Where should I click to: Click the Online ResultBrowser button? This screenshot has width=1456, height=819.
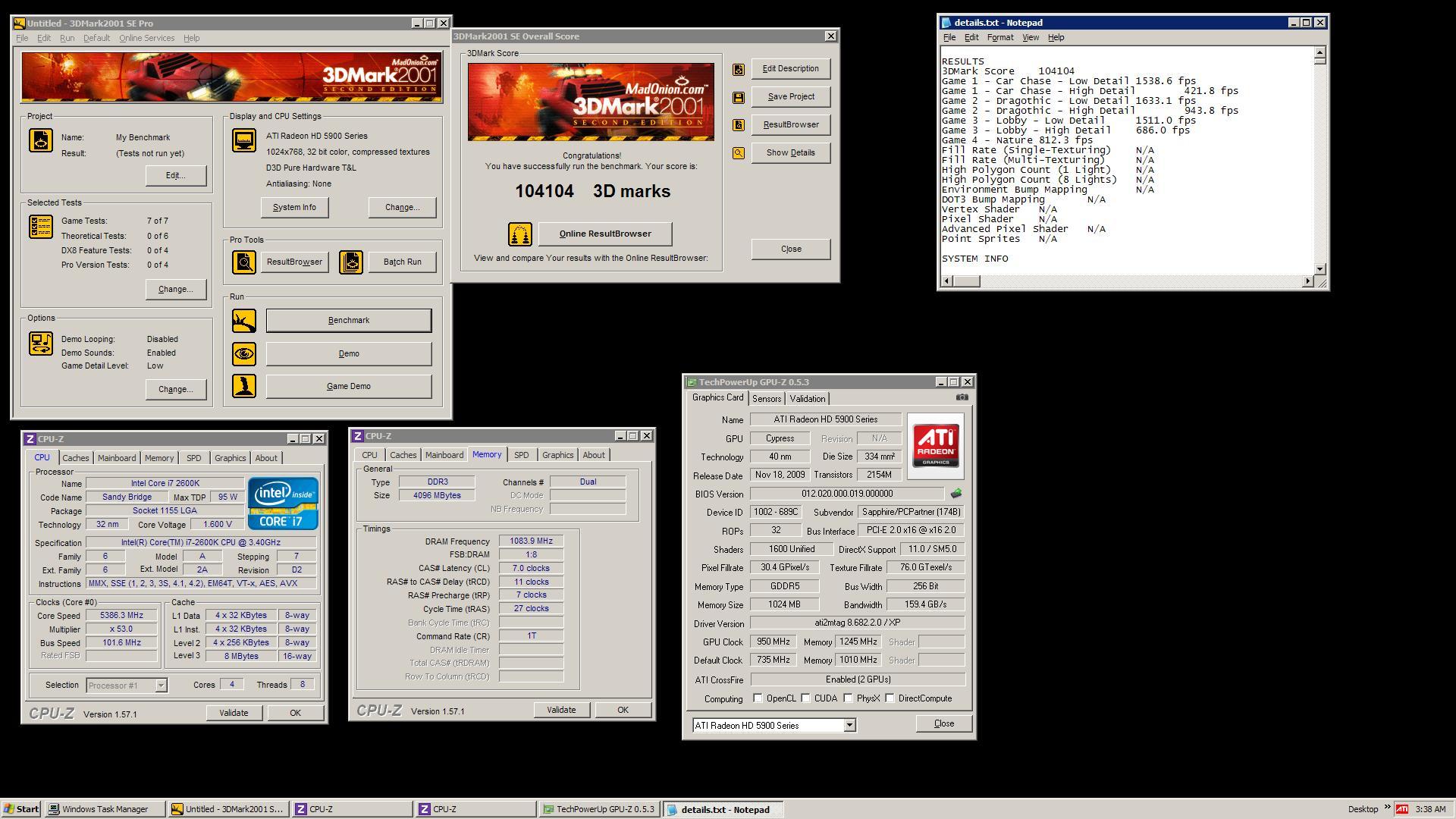pyautogui.click(x=605, y=234)
